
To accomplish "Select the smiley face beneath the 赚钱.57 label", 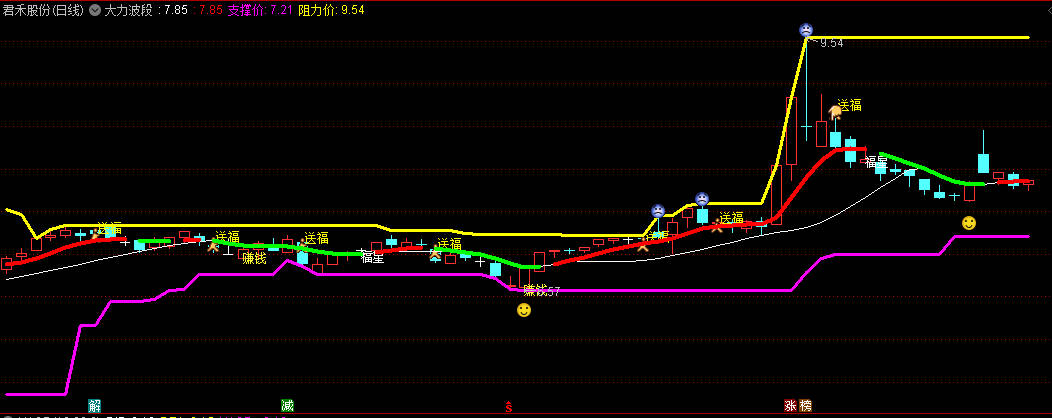I will pos(524,310).
